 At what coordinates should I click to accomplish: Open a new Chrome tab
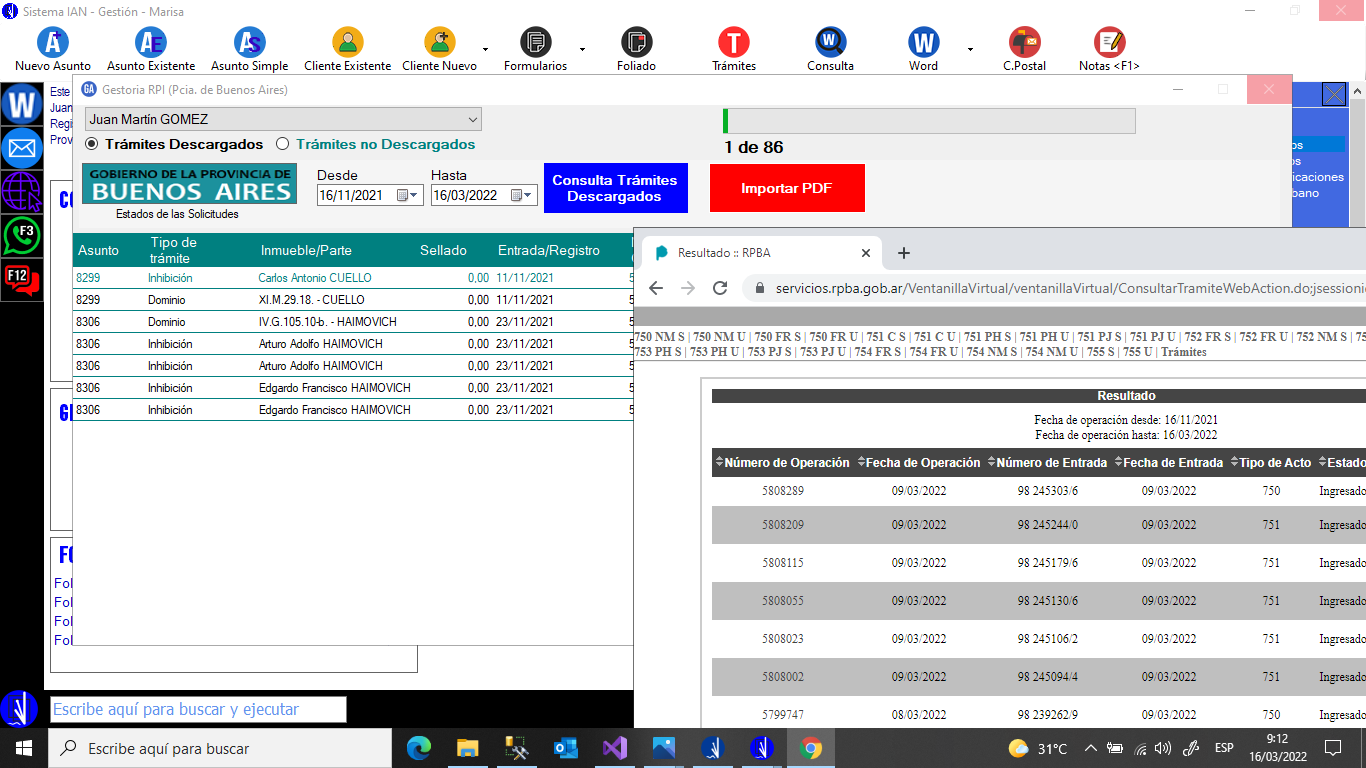point(903,253)
